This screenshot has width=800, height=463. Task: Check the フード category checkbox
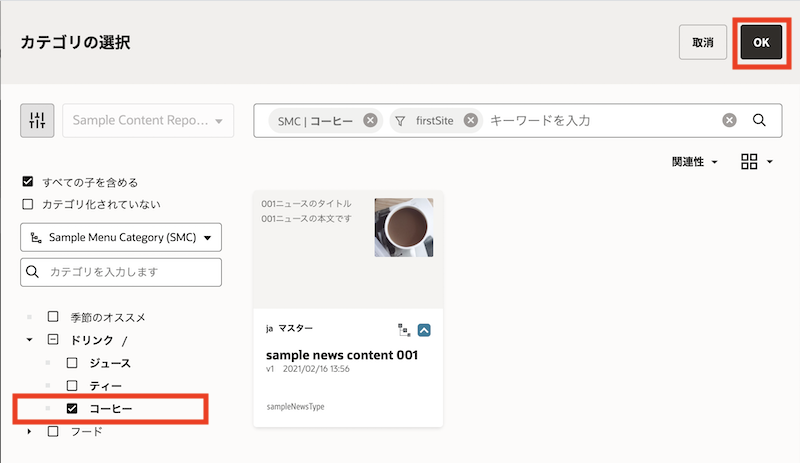click(x=53, y=431)
